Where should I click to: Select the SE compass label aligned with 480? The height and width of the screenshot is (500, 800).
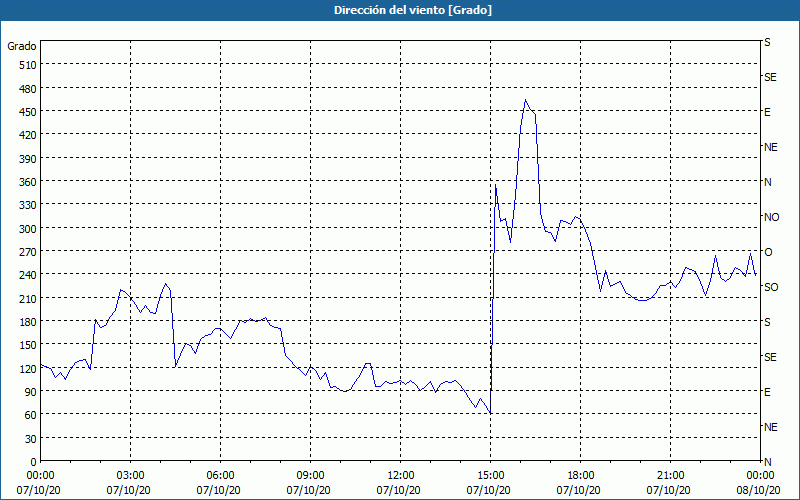pos(770,77)
